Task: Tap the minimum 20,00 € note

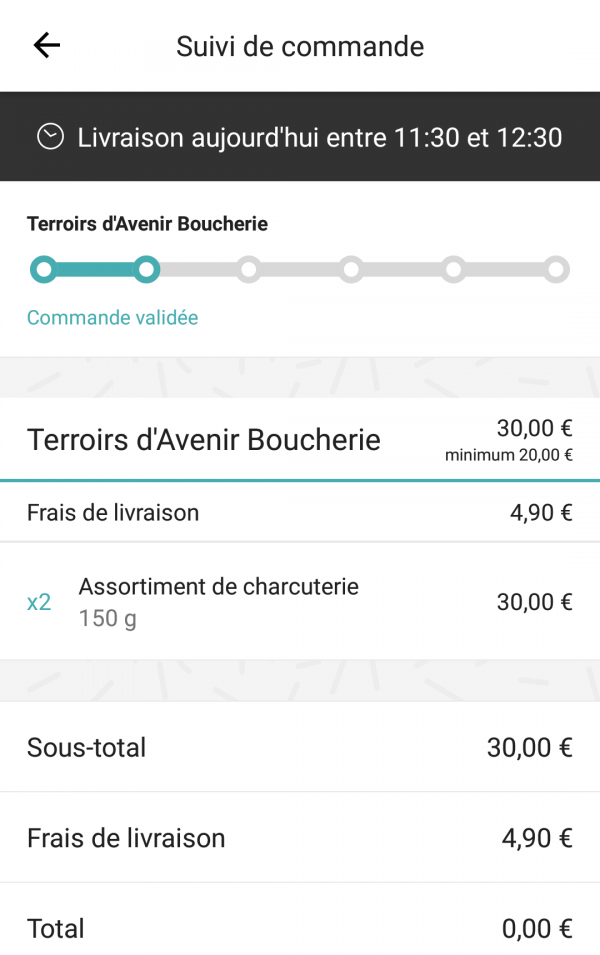Action: [x=509, y=455]
